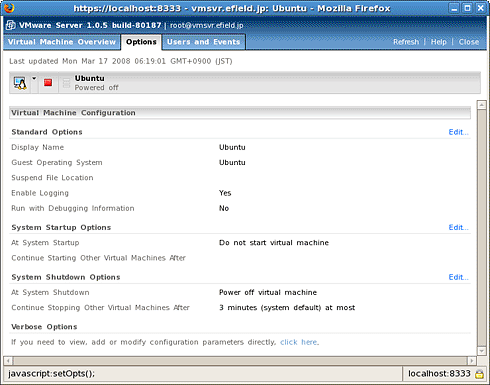
Task: Click 'Continue Stopping Other Virtual Machines After' label
Action: click(100, 308)
